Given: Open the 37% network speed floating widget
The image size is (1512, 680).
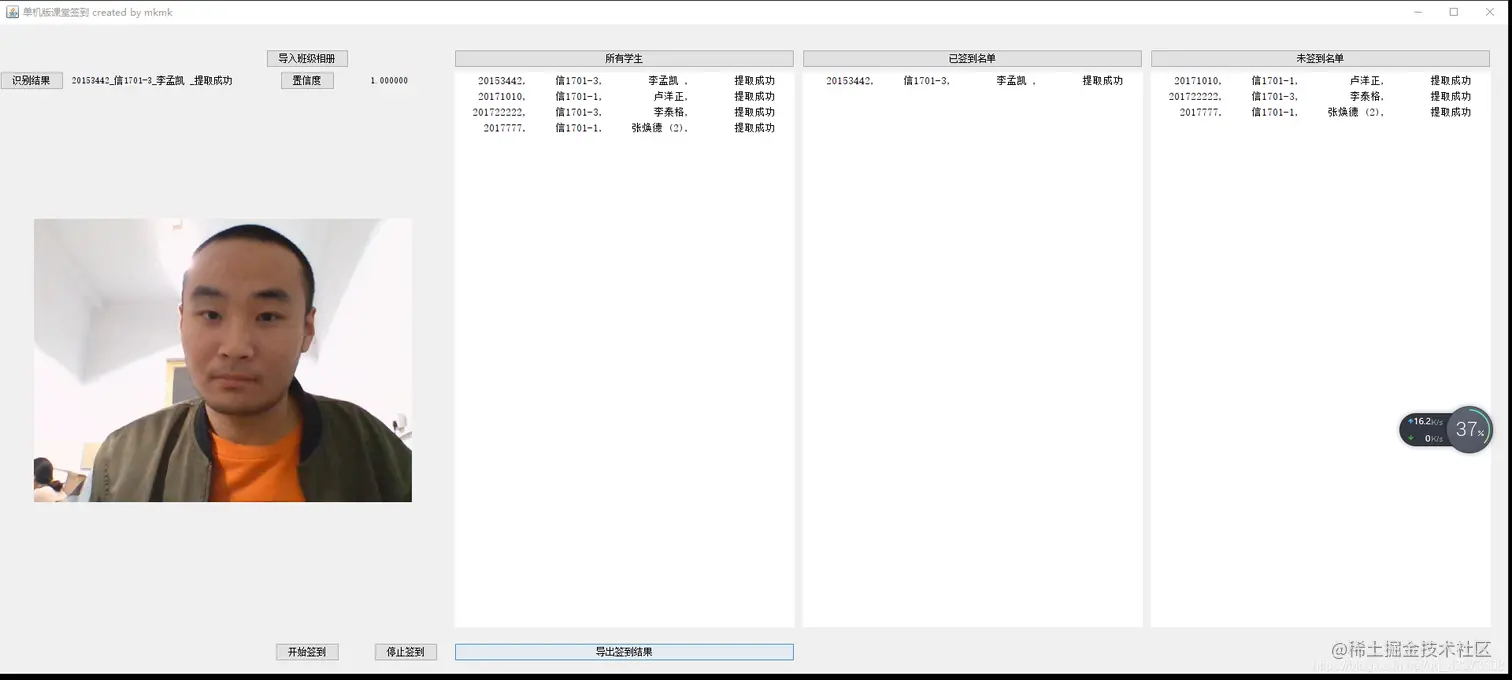Looking at the screenshot, I should (1446, 430).
